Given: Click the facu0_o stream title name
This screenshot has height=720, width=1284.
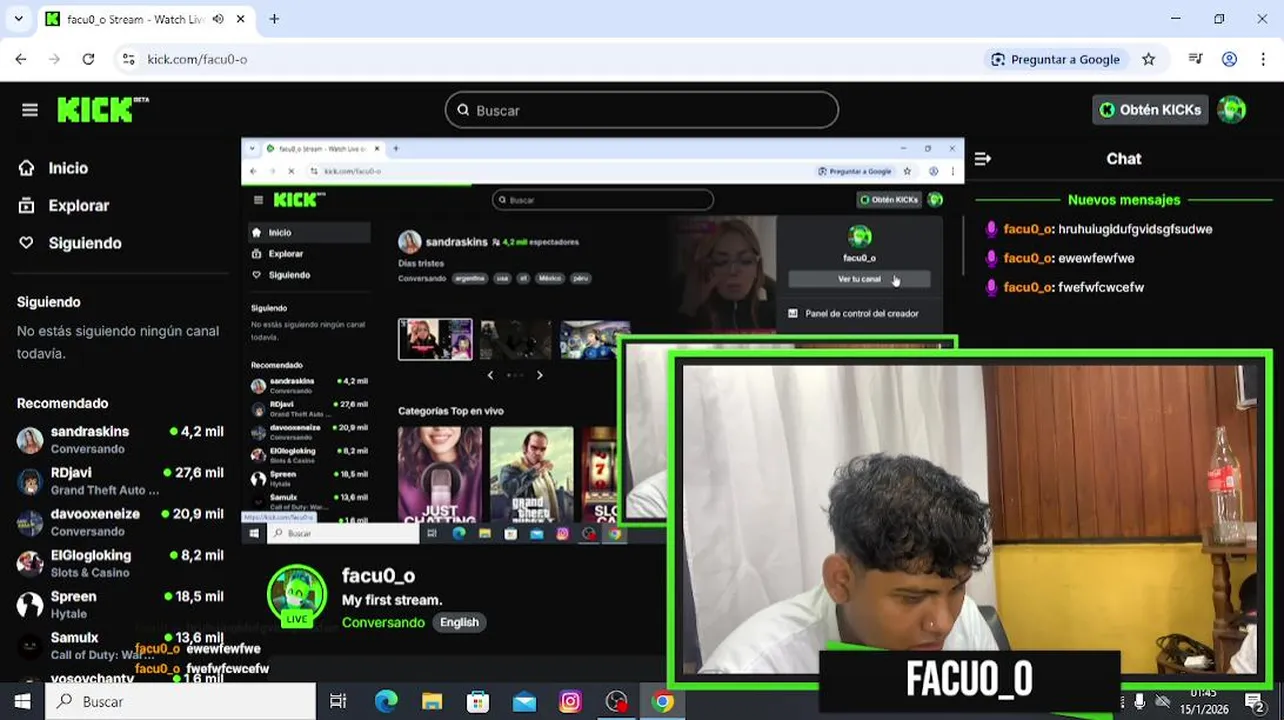Looking at the screenshot, I should tap(378, 575).
